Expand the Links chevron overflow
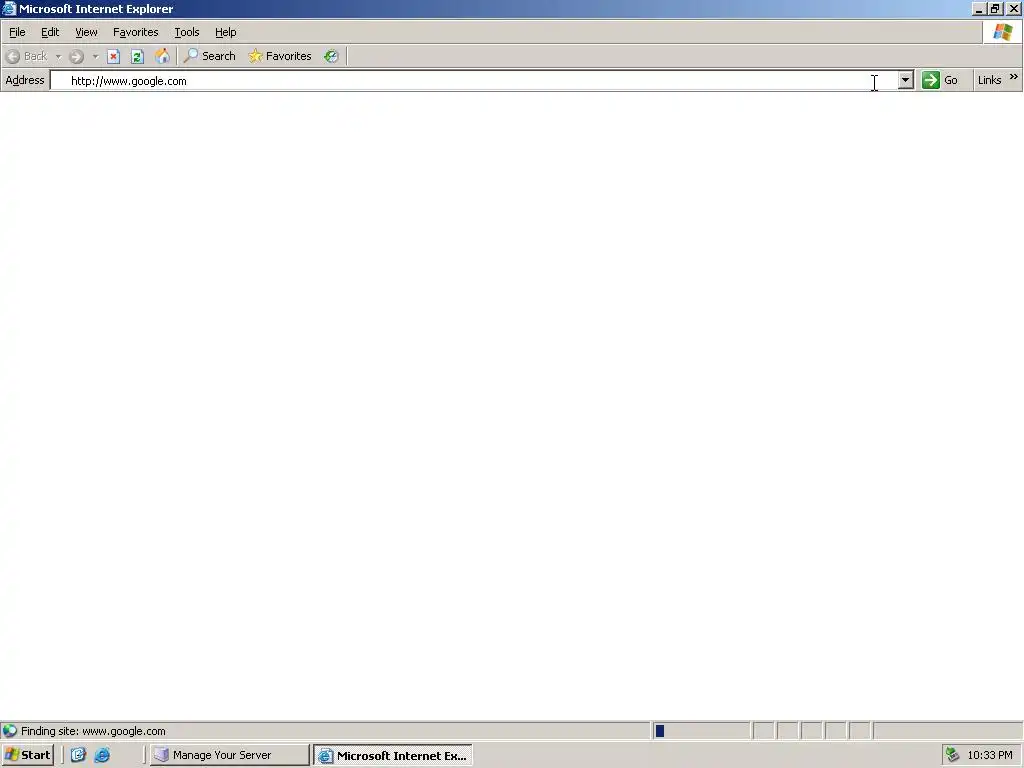This screenshot has width=1024, height=768. coord(1014,77)
